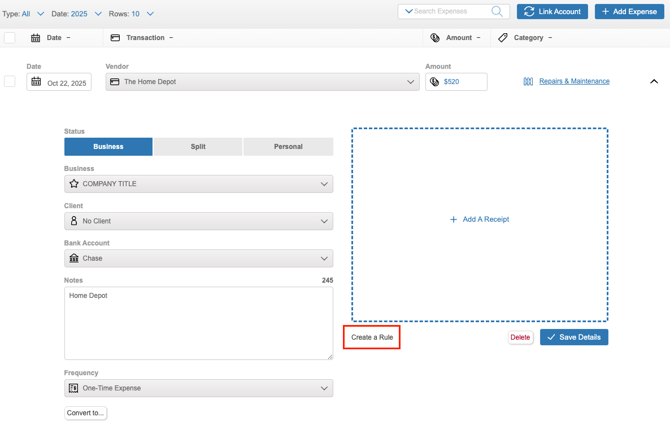Click the magnifier icon in Search Expenses
The height and width of the screenshot is (426, 670).
point(496,12)
